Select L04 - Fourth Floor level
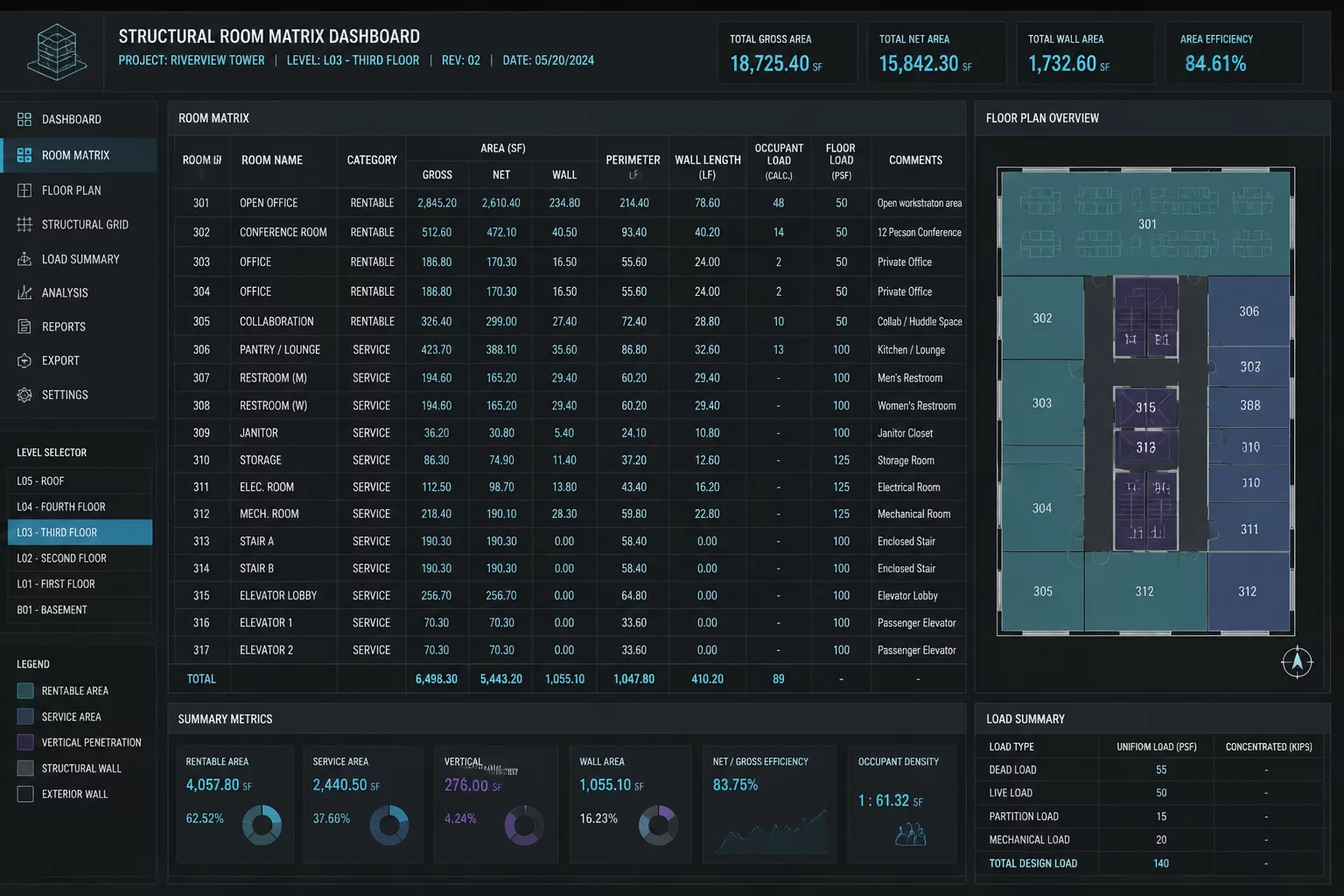Image resolution: width=1344 pixels, height=896 pixels. [x=80, y=507]
